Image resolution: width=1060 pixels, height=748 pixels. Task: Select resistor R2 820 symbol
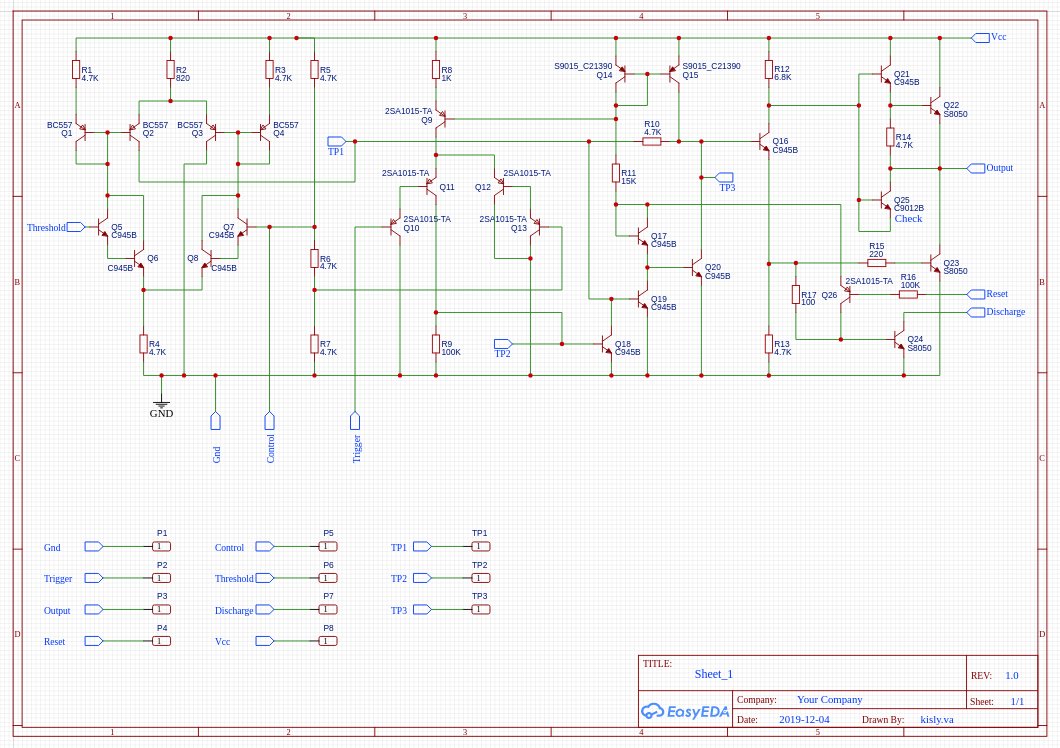coord(170,70)
